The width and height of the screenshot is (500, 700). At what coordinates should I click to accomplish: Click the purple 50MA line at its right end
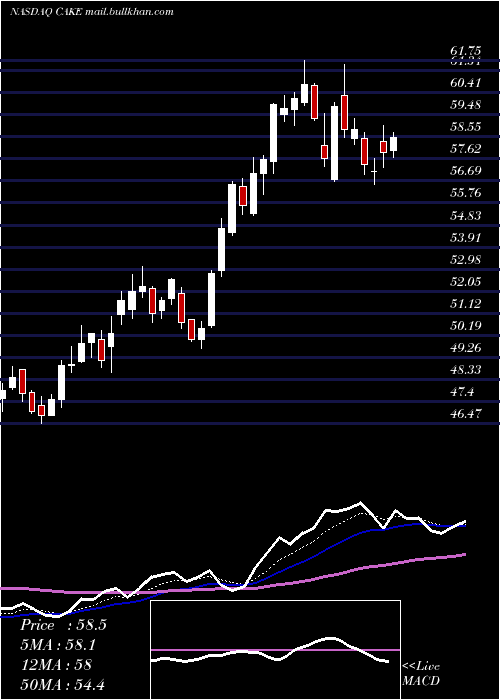click(464, 554)
